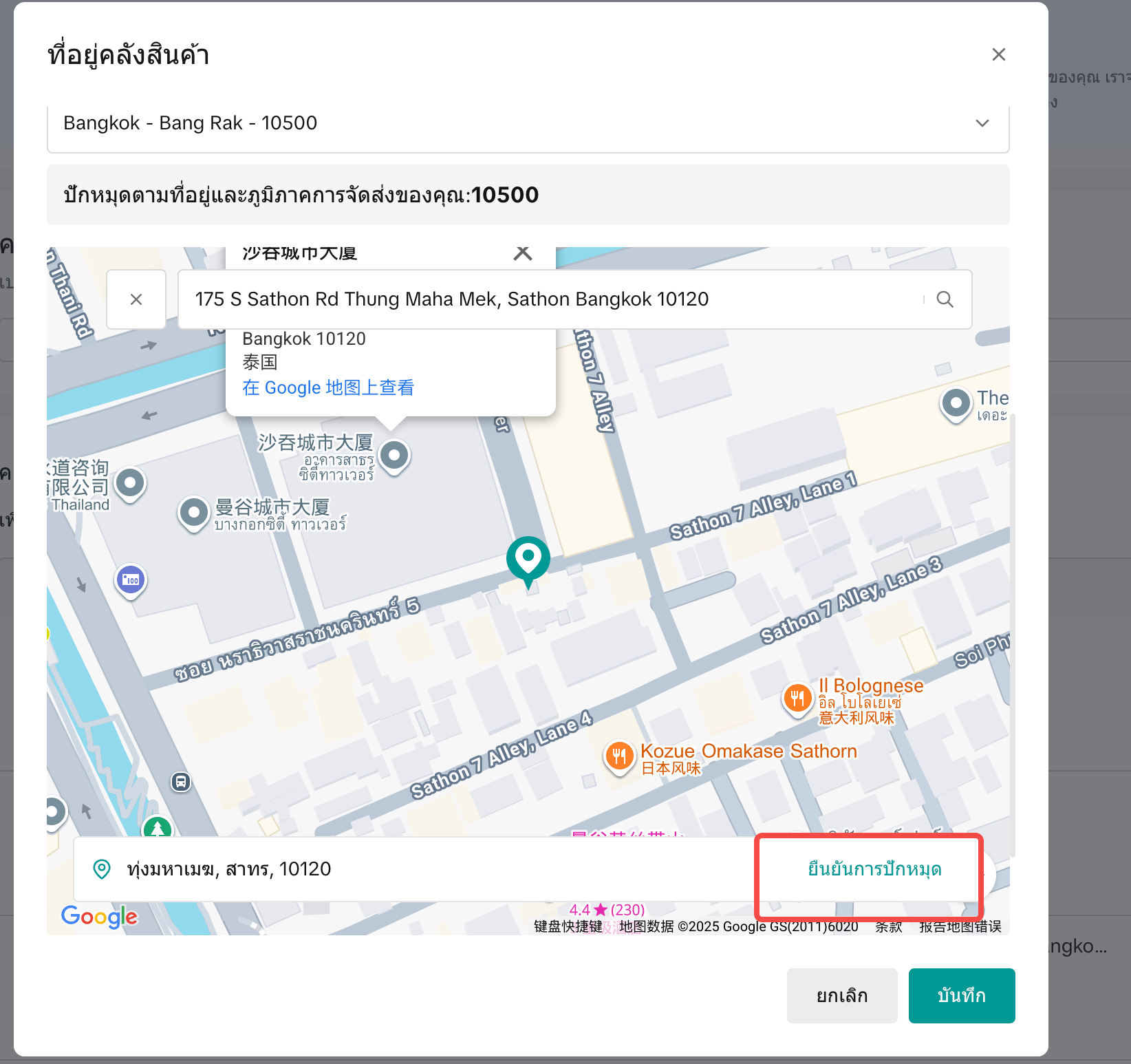The image size is (1131, 1064).
Task: Click the Kozue Omakase Sathorn label
Action: point(748,751)
